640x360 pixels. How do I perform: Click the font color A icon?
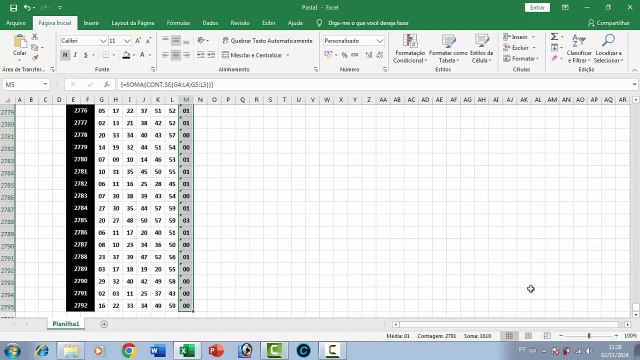click(142, 55)
